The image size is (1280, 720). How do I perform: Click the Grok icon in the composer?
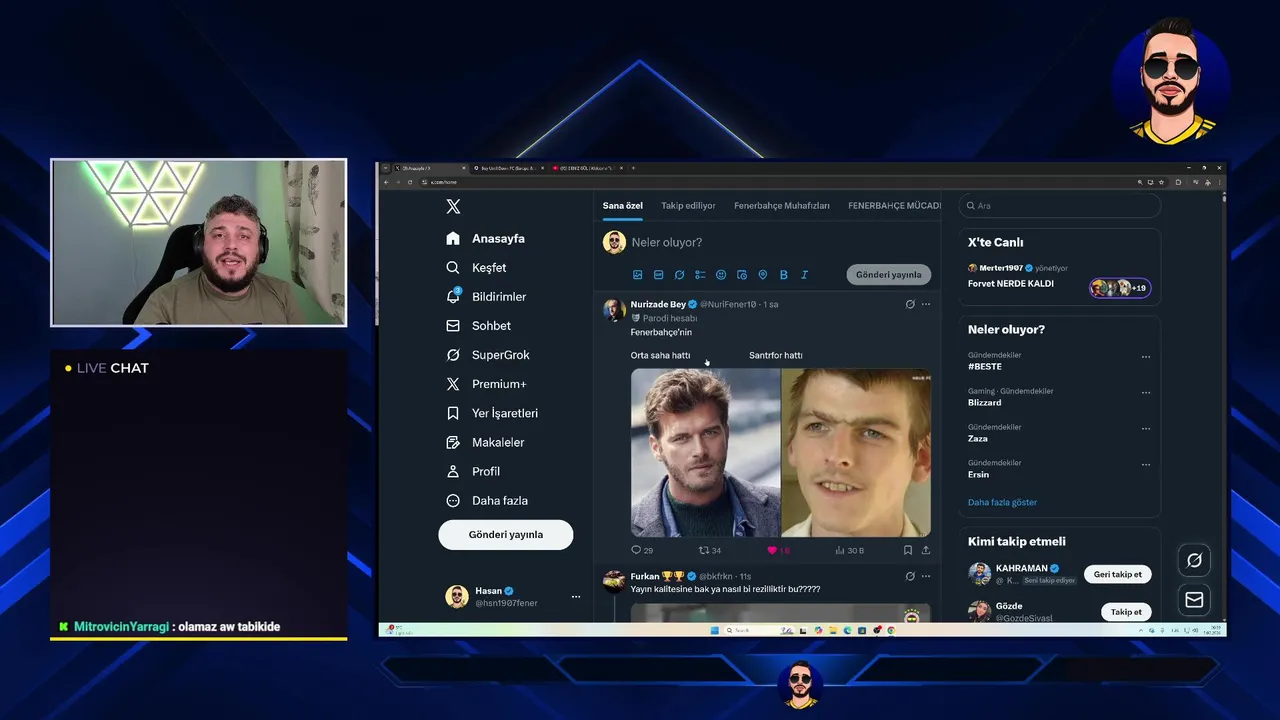tap(679, 275)
